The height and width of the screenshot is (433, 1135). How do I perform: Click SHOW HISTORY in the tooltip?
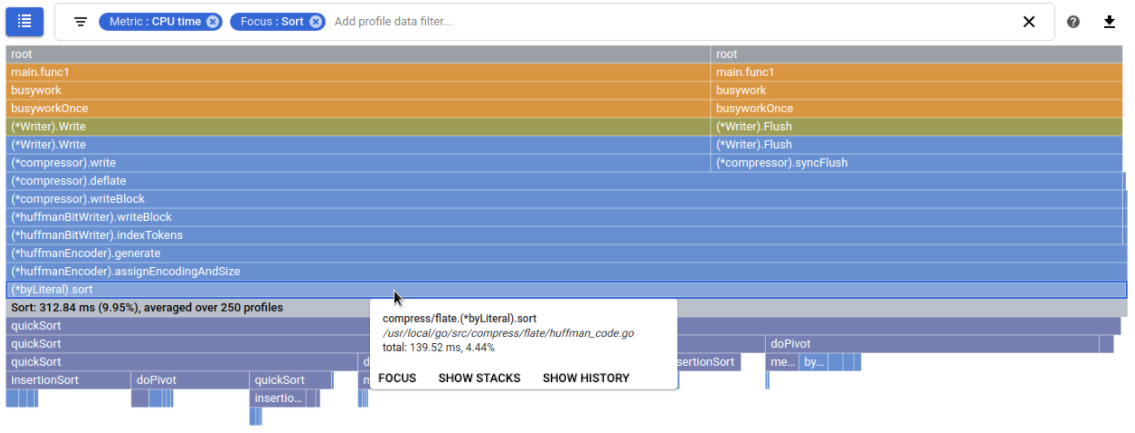coord(586,378)
